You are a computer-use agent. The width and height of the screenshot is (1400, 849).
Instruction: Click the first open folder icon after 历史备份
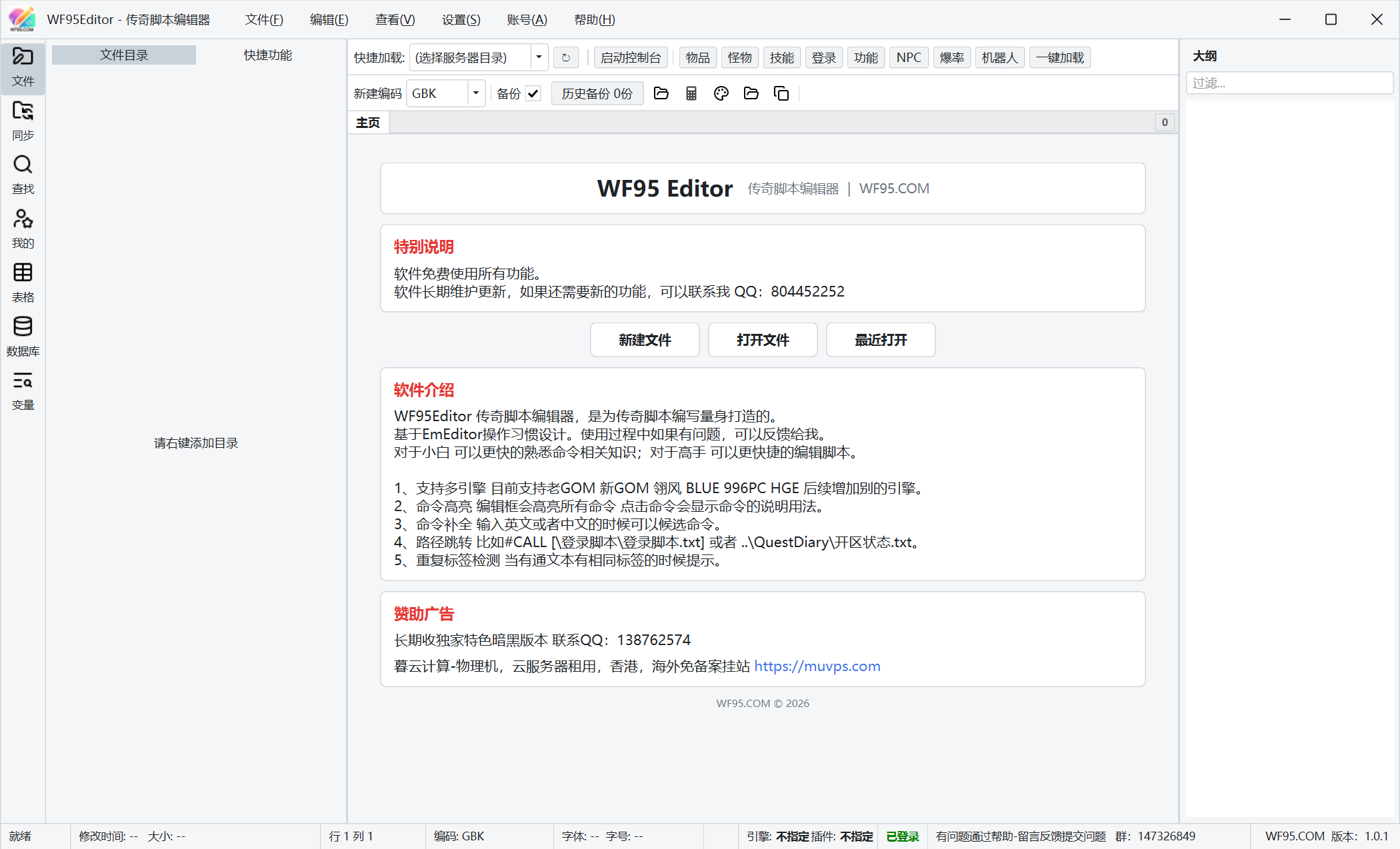(x=661, y=93)
